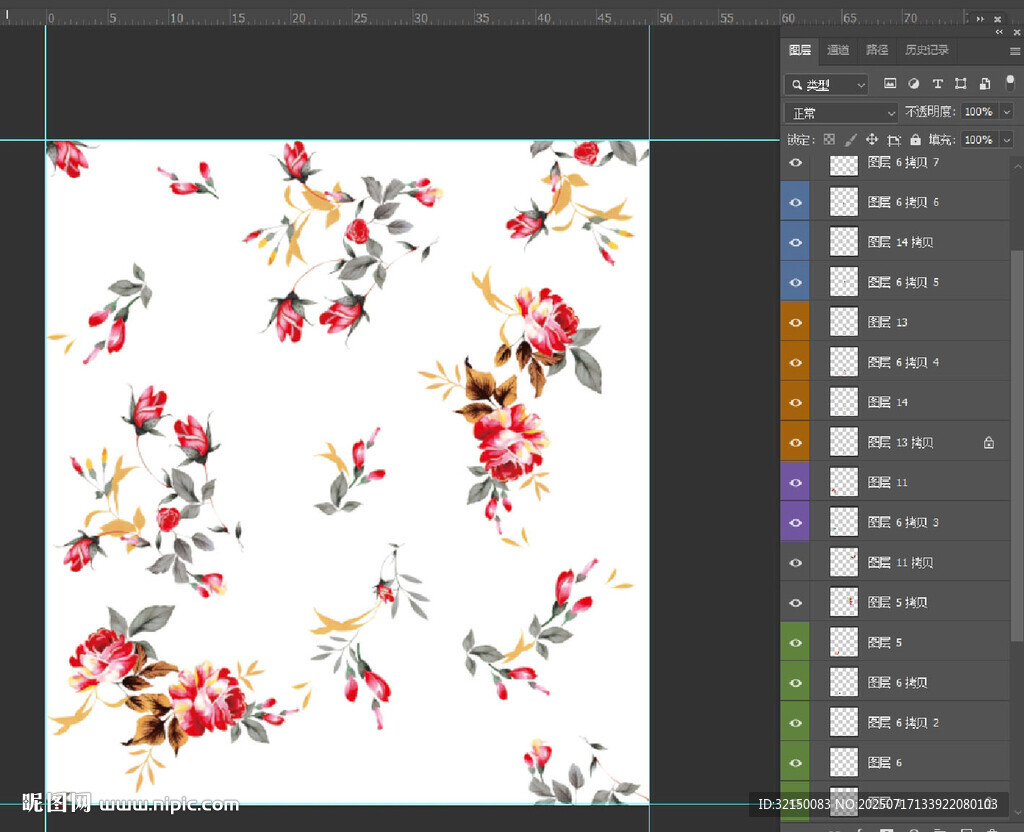Filter layers by smart object type
The height and width of the screenshot is (832, 1024).
(x=985, y=84)
